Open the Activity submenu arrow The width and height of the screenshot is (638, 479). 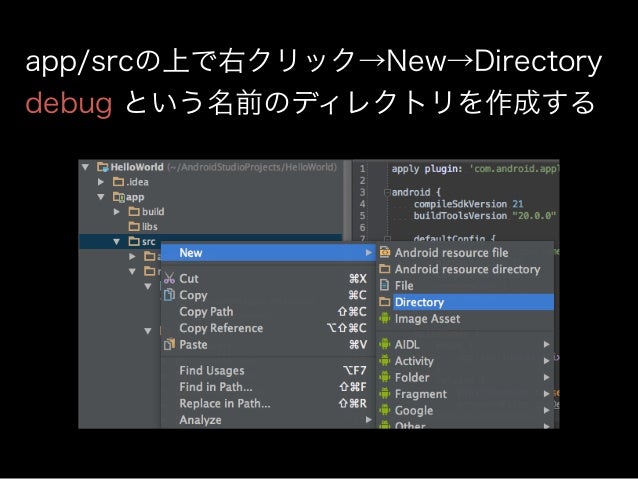click(x=546, y=361)
